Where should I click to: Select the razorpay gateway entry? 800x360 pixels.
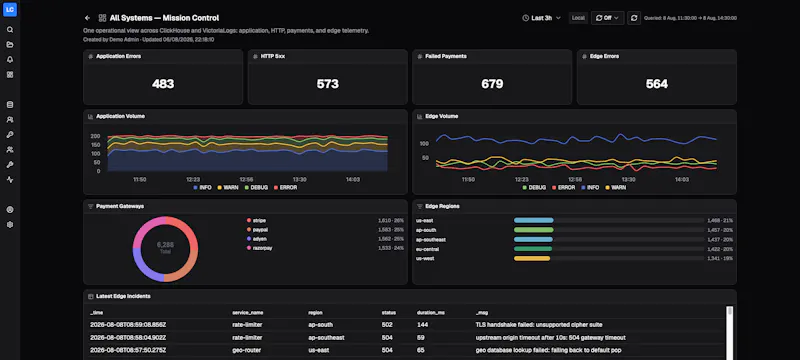(x=325, y=248)
